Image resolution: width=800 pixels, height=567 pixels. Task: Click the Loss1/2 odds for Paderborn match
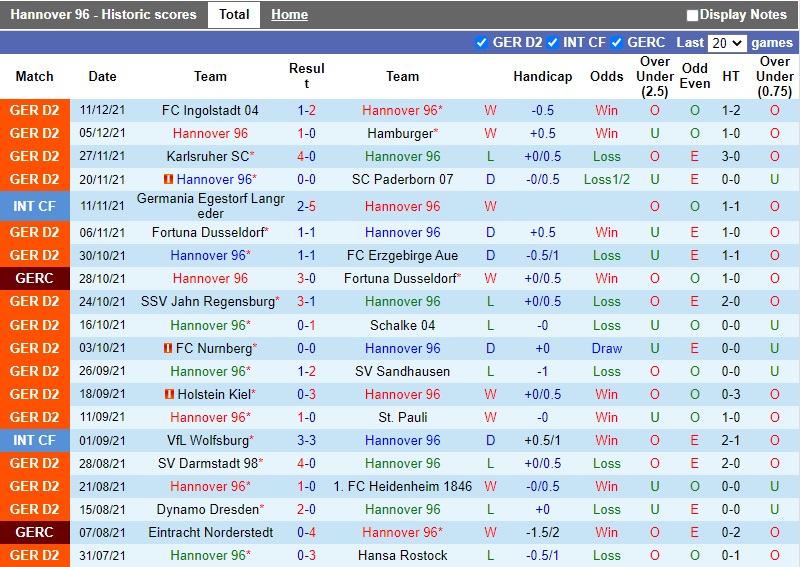click(x=607, y=179)
